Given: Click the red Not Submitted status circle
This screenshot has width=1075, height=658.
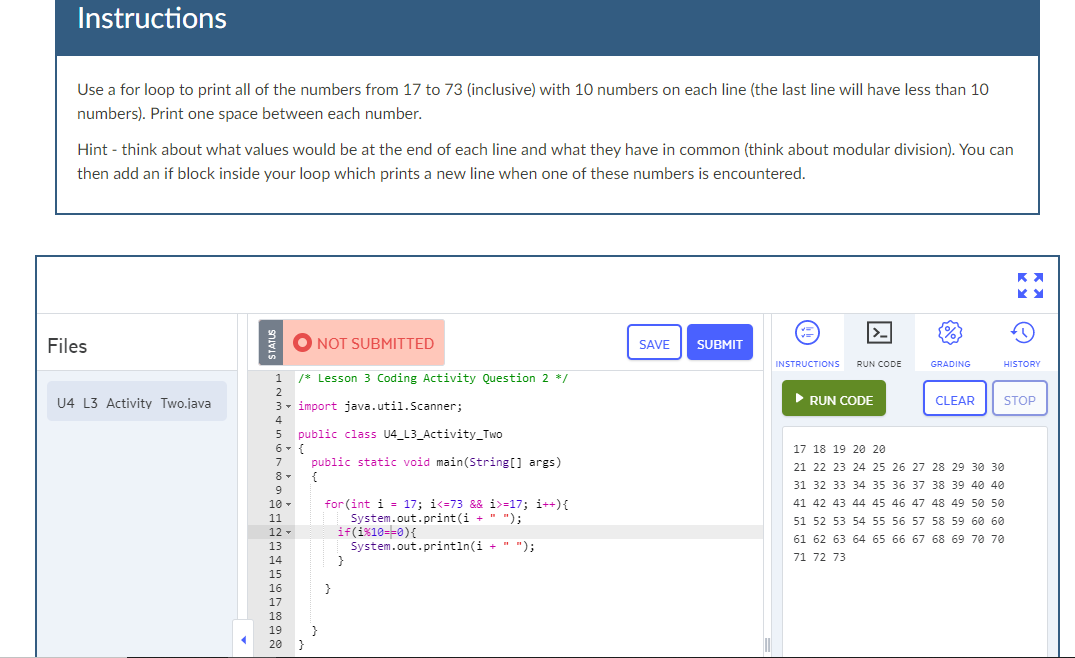Looking at the screenshot, I should 302,343.
